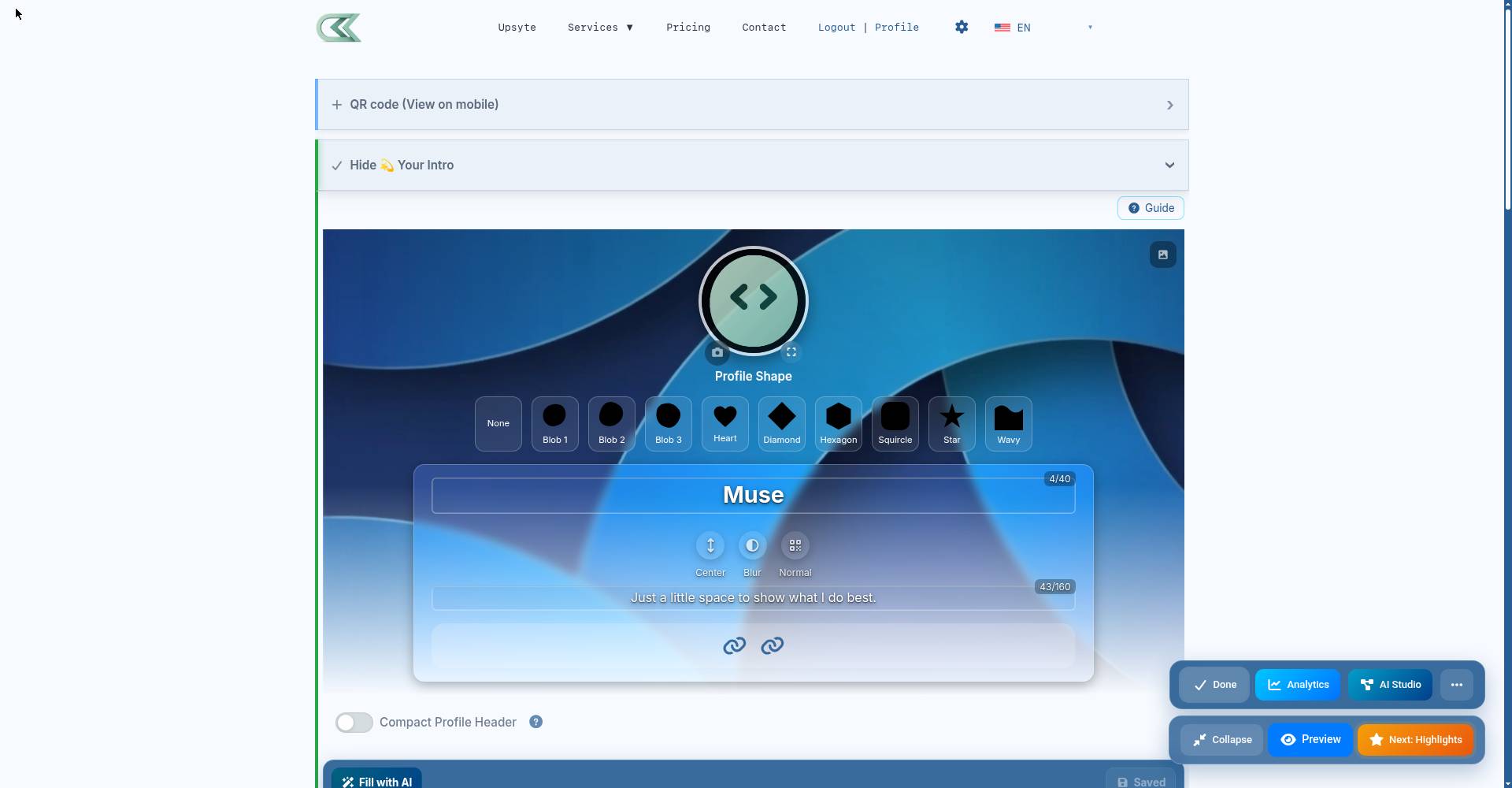This screenshot has height=788, width=1512.
Task: Pick the Hexagon profile shape
Action: pos(839,424)
